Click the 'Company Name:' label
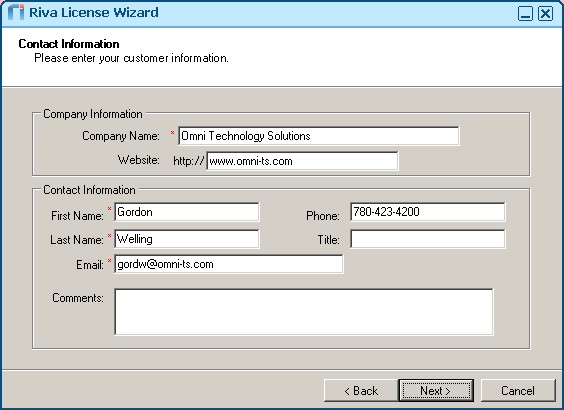Screen dimensions: 564x410 [121, 136]
